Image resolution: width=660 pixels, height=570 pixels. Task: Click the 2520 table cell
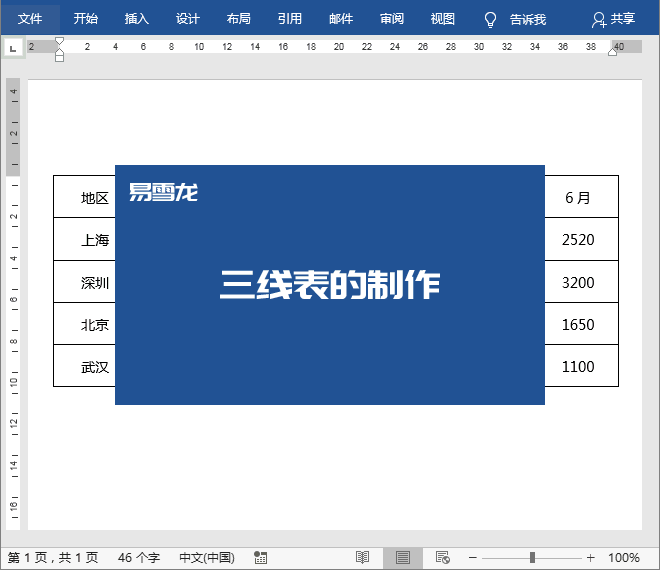point(581,239)
